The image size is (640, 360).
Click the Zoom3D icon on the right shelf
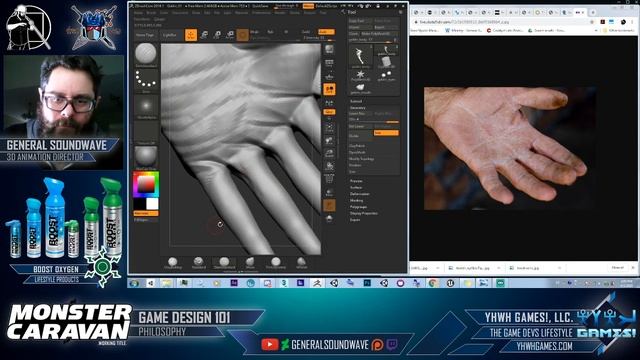pyautogui.click(x=329, y=153)
